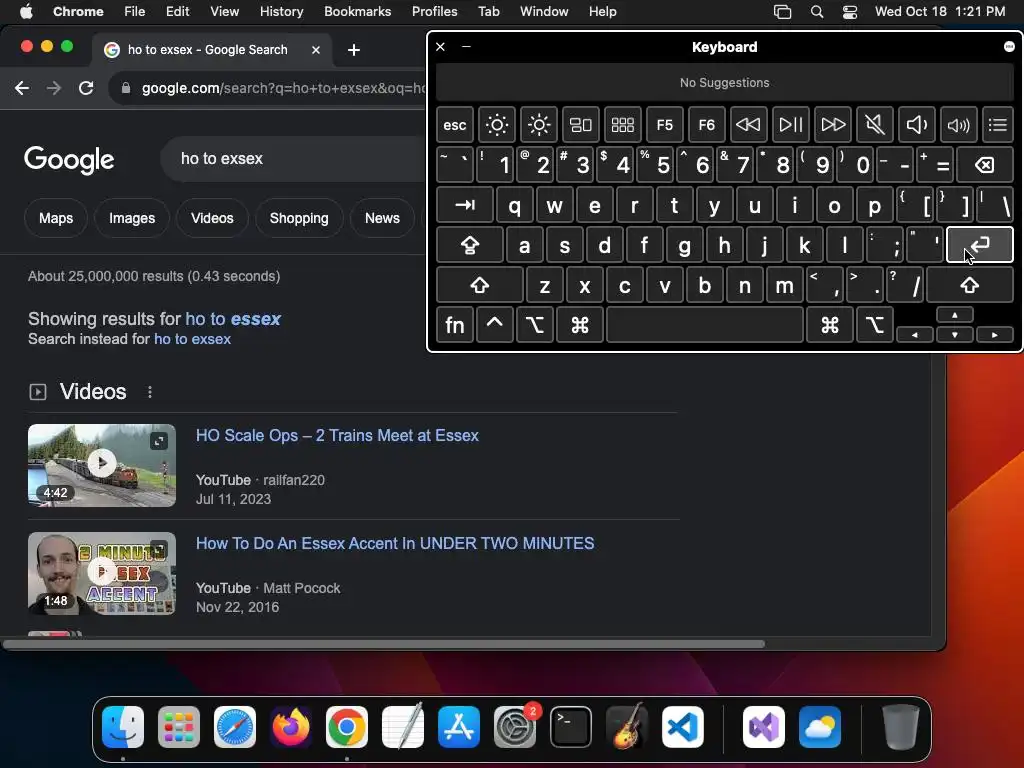Open Visual Studio Code from the Dock
Viewport: 1024px width, 768px height.
[x=682, y=727]
